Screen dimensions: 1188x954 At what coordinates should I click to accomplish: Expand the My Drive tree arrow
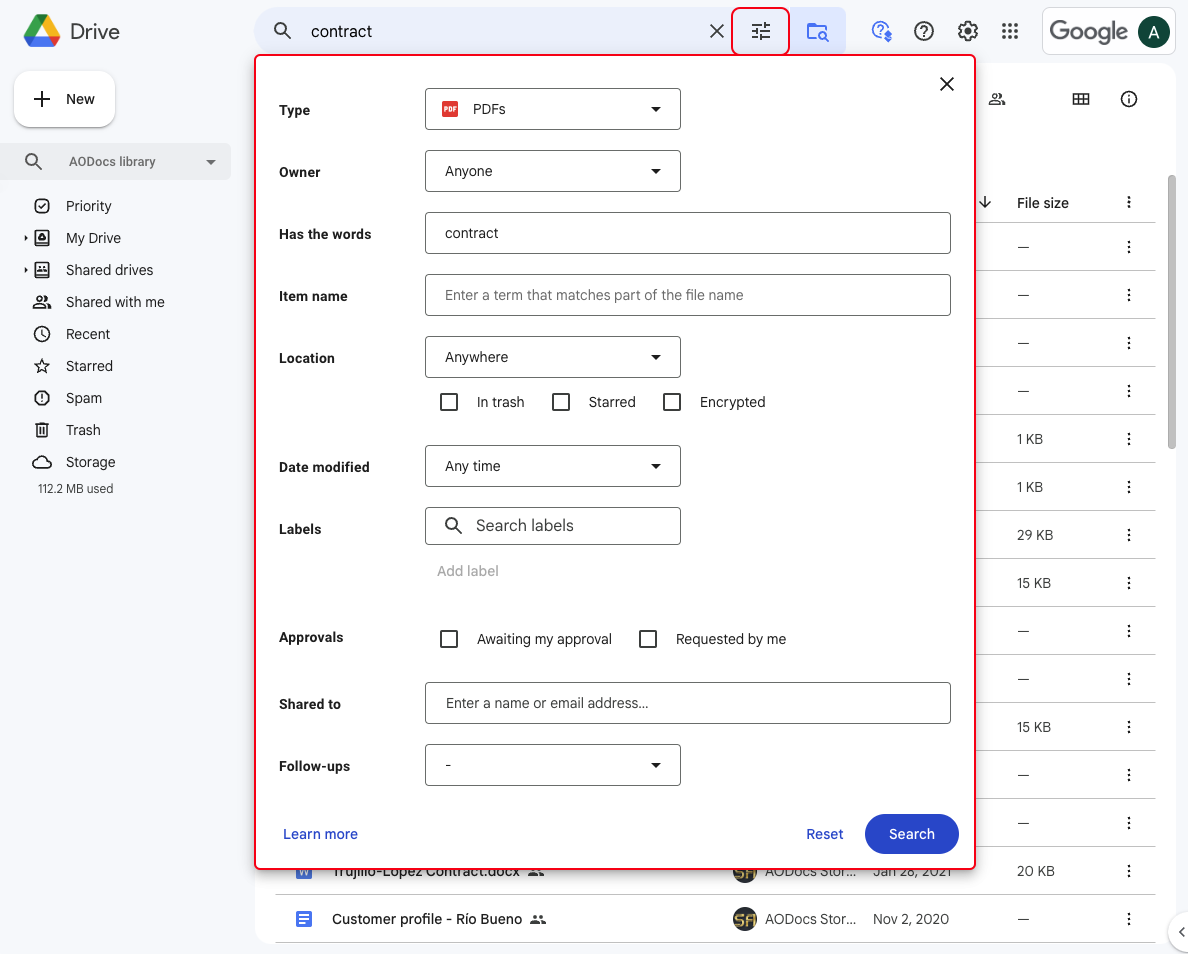tap(26, 238)
